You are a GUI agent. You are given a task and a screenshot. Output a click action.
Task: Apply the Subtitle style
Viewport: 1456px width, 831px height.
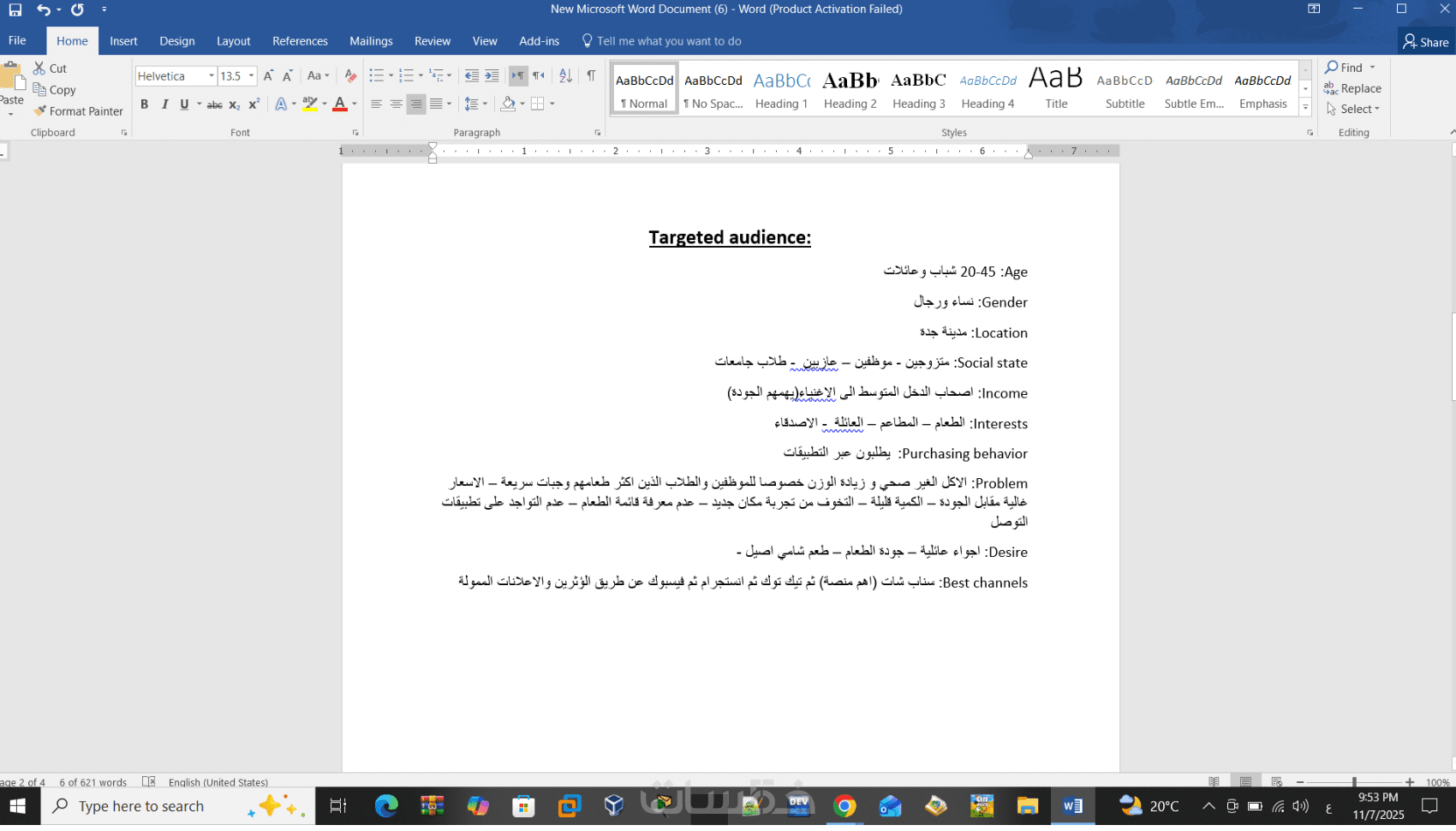point(1125,89)
